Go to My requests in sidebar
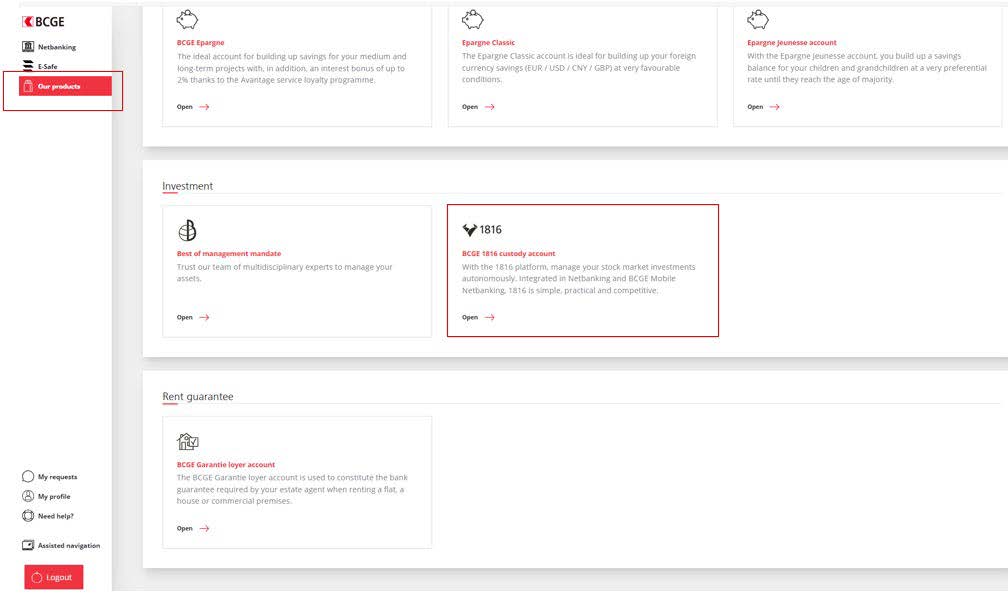 point(57,477)
